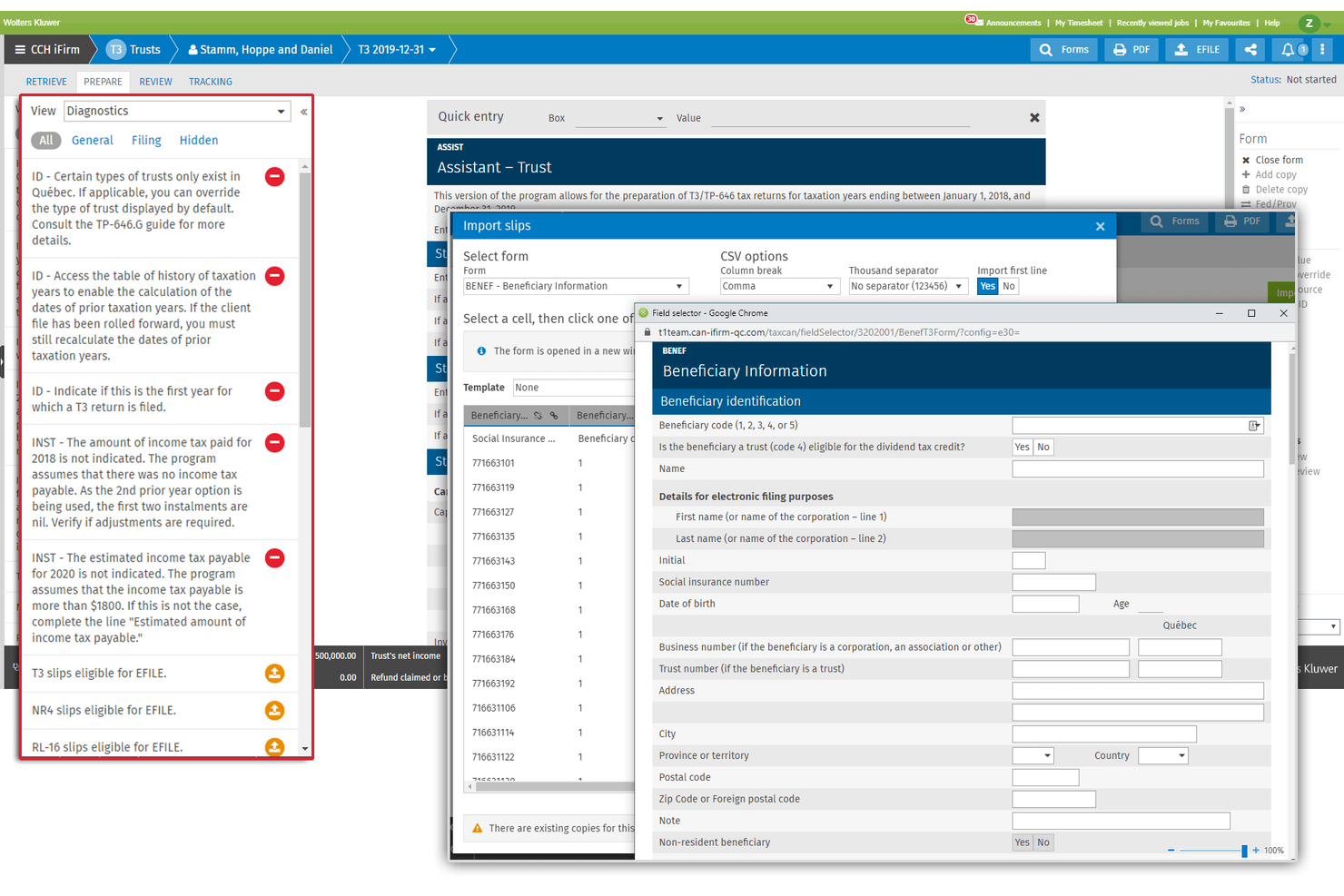
Task: Open the Province or territory dropdown
Action: (1033, 756)
